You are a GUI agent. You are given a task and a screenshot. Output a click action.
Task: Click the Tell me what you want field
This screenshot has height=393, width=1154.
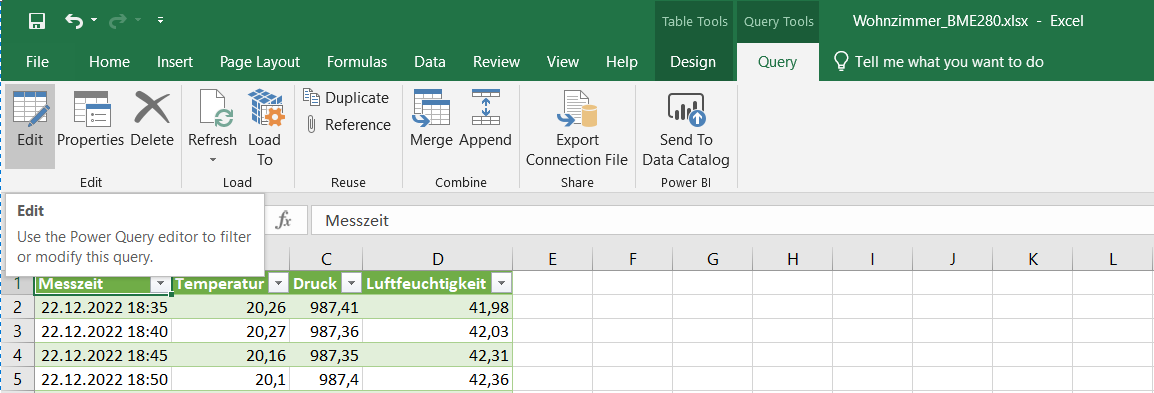[949, 62]
